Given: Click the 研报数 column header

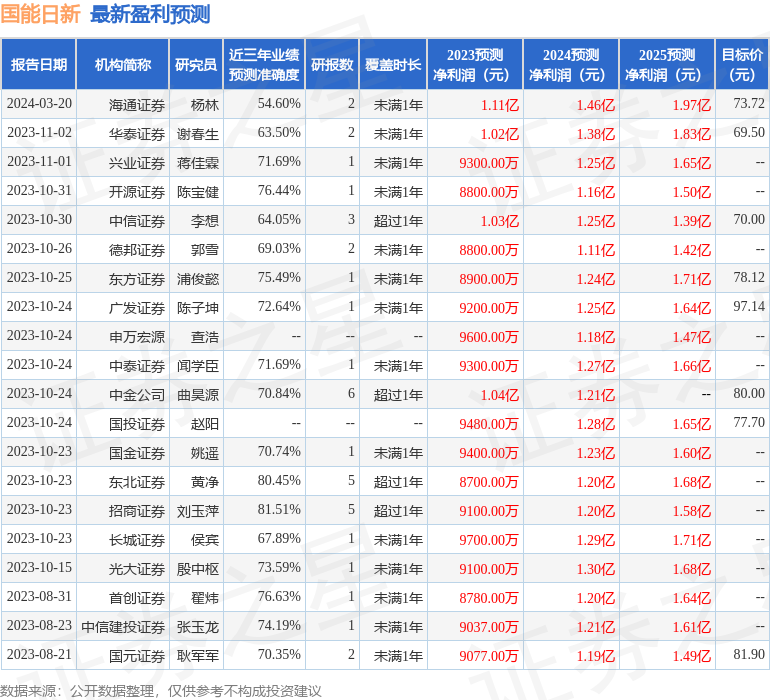Looking at the screenshot, I should click(332, 64).
